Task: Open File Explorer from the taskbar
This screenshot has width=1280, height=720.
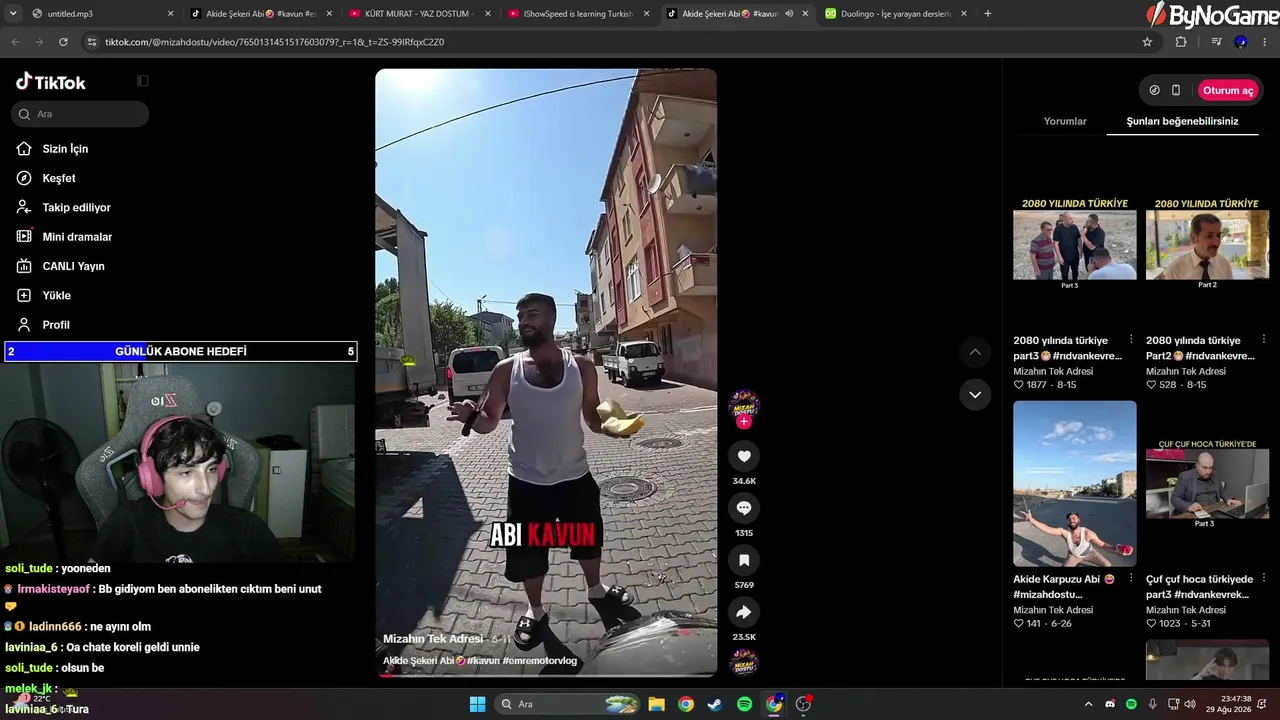Action: (656, 704)
